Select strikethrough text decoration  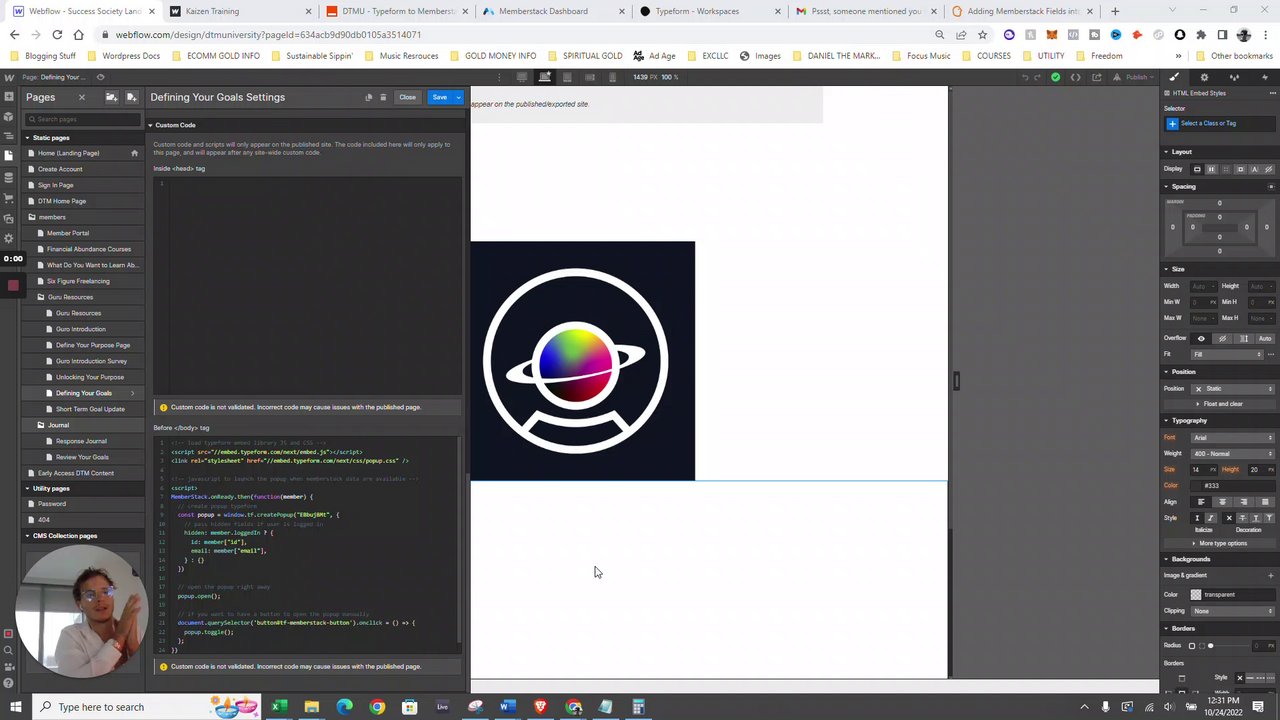click(x=1244, y=518)
